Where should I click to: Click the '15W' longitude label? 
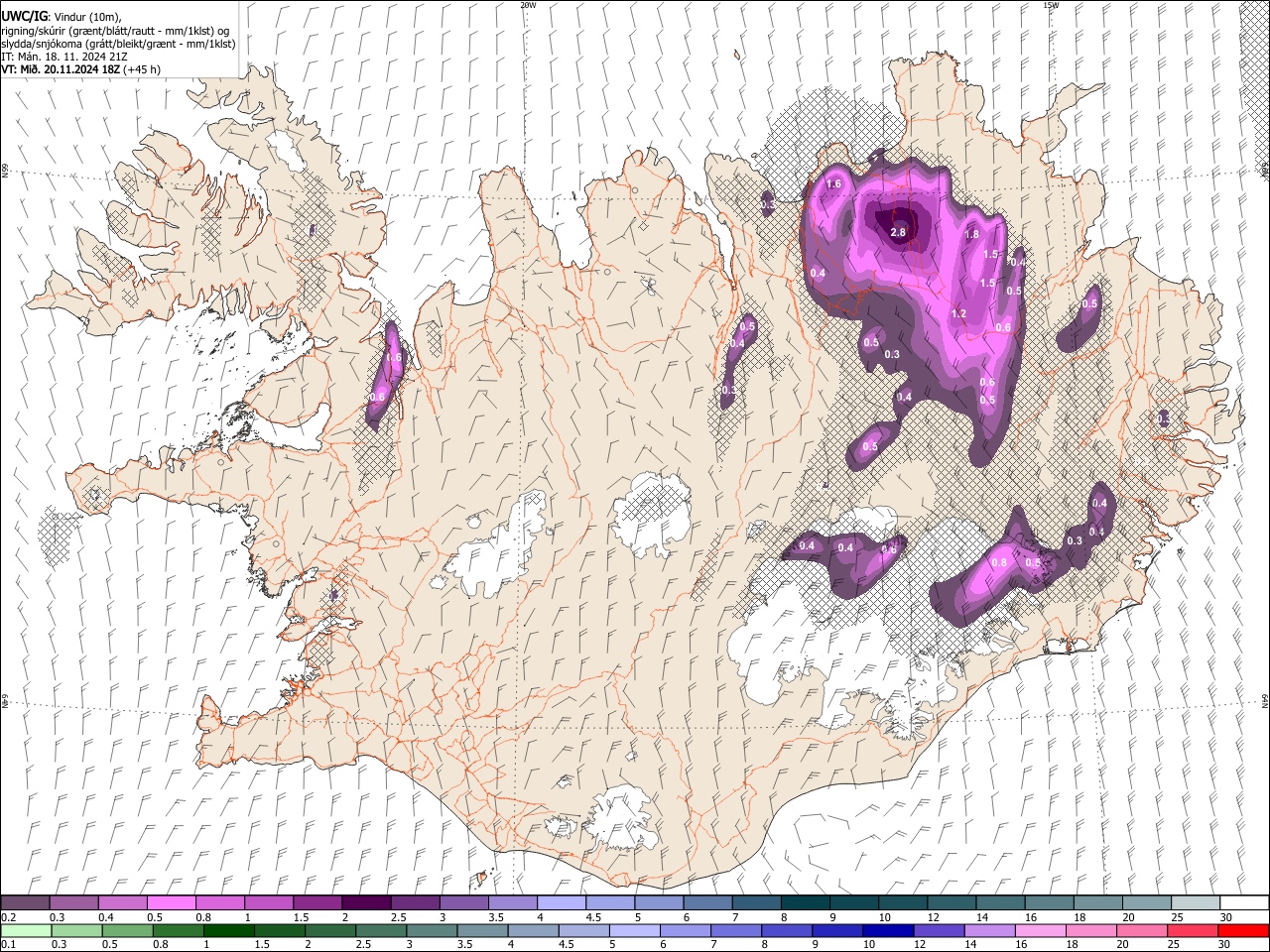coord(1051,5)
